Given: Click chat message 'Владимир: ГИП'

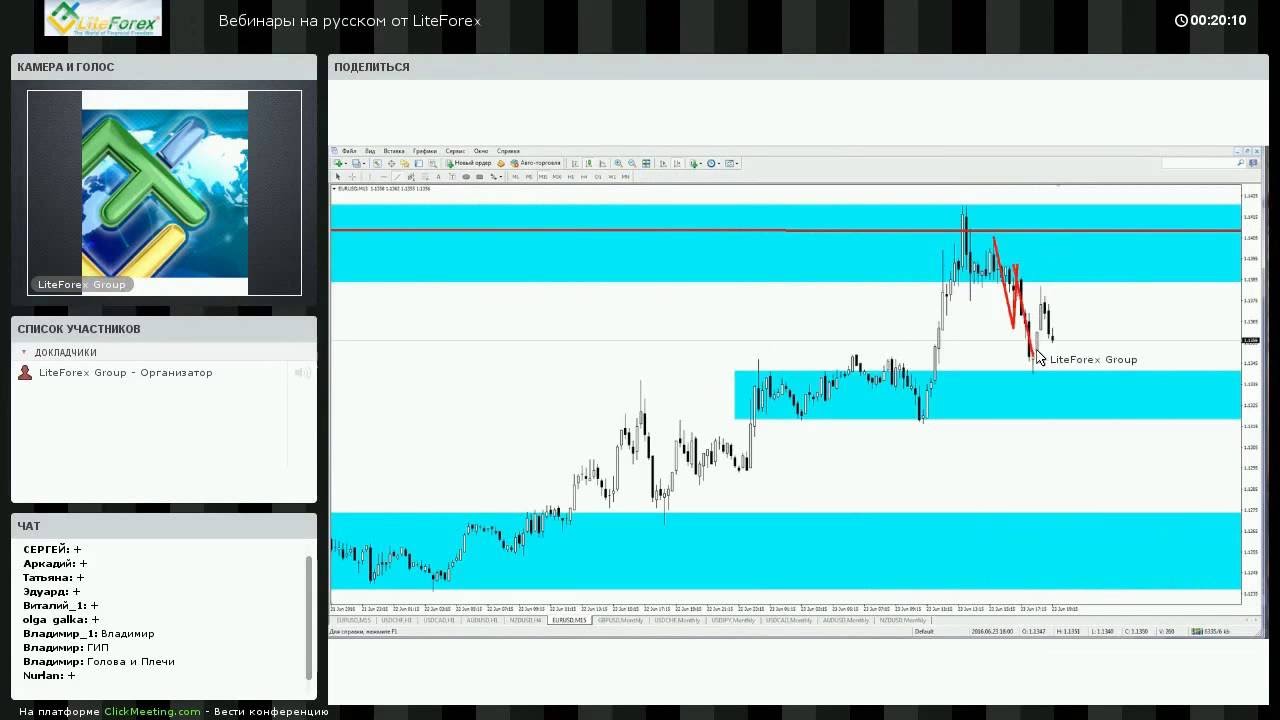Looking at the screenshot, I should (x=66, y=647).
